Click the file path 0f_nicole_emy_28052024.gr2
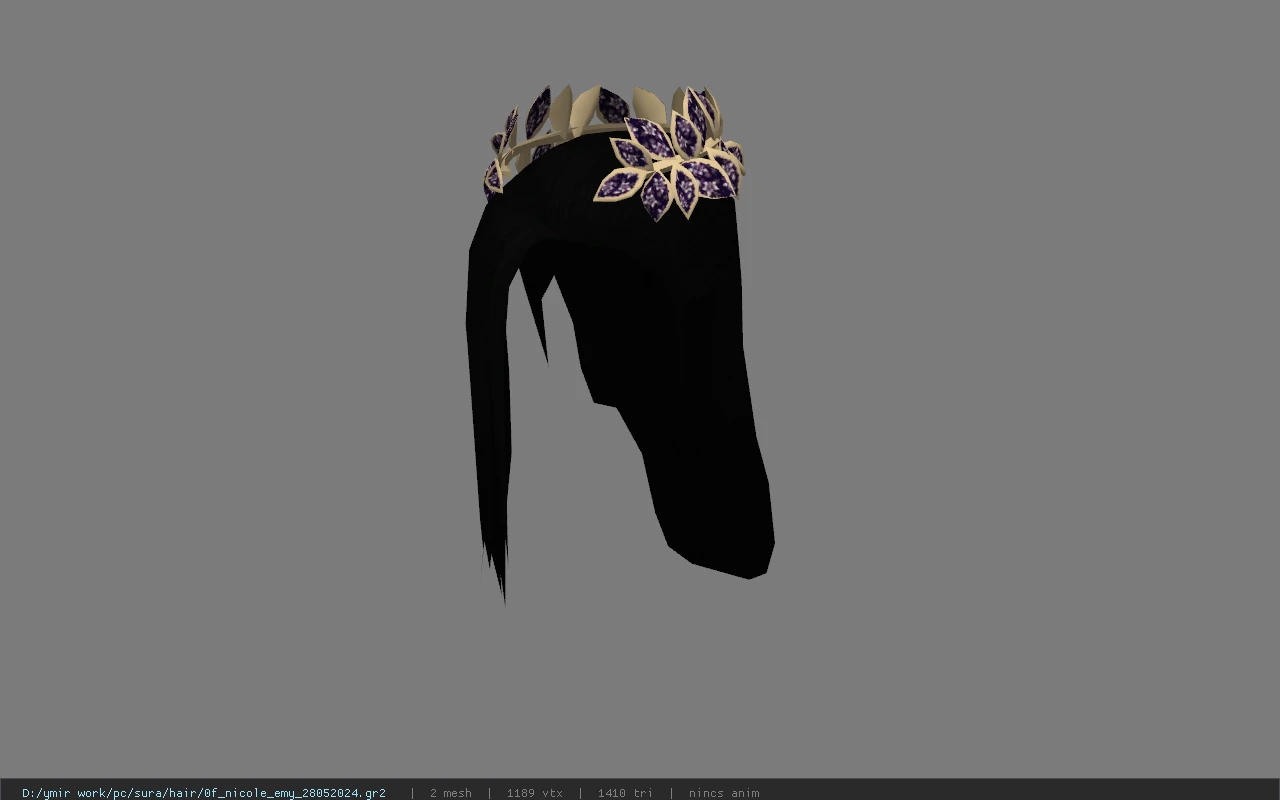The height and width of the screenshot is (800, 1280). (204, 793)
